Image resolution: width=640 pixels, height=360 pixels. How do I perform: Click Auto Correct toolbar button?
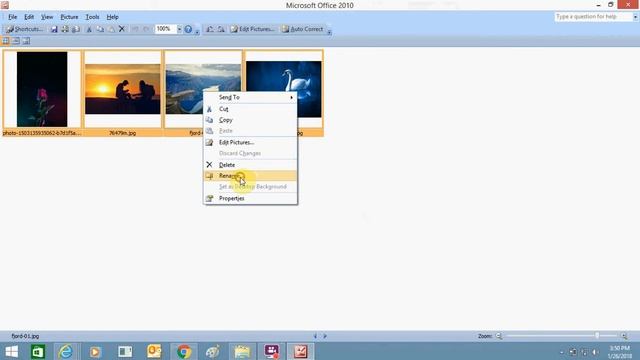point(302,29)
